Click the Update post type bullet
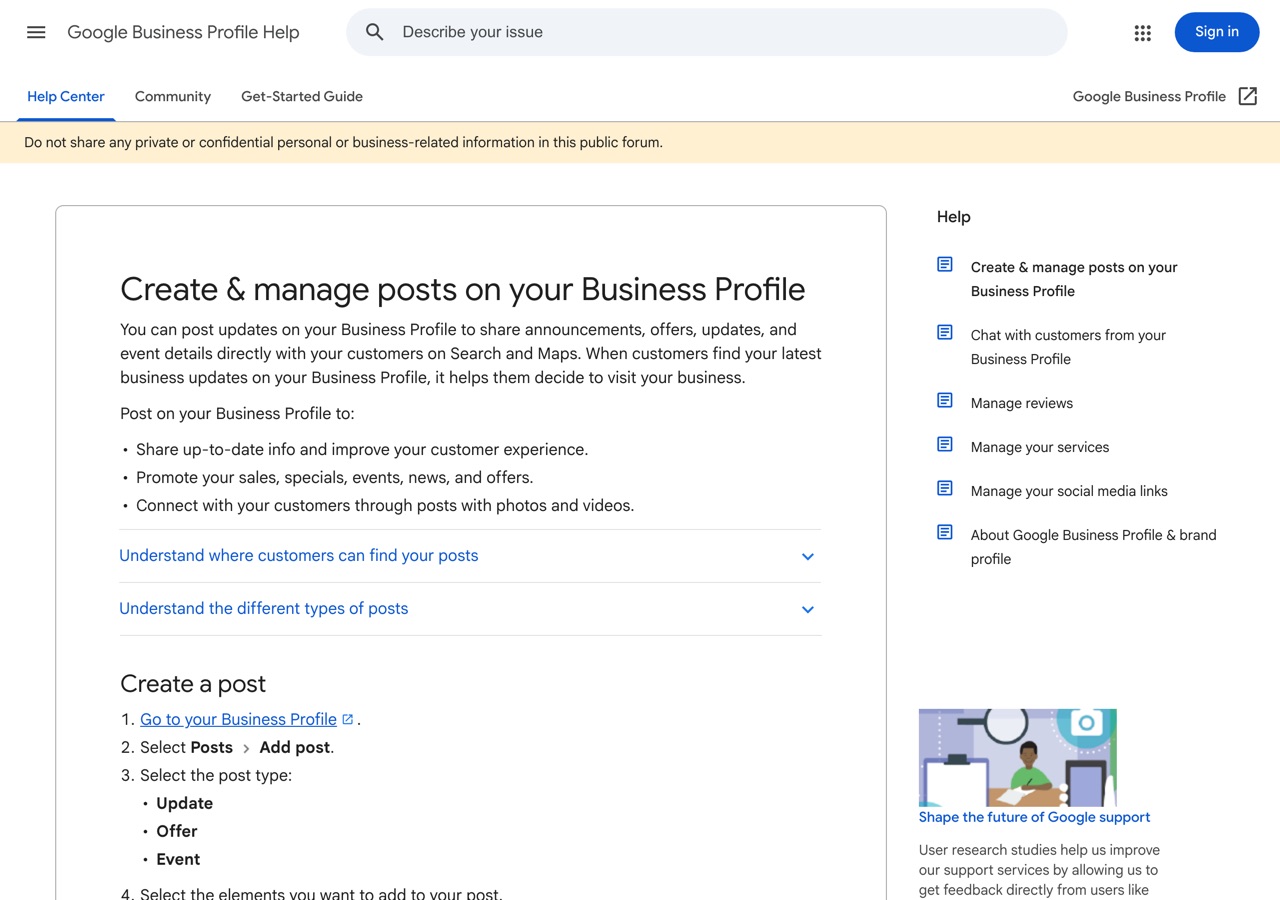 (184, 803)
